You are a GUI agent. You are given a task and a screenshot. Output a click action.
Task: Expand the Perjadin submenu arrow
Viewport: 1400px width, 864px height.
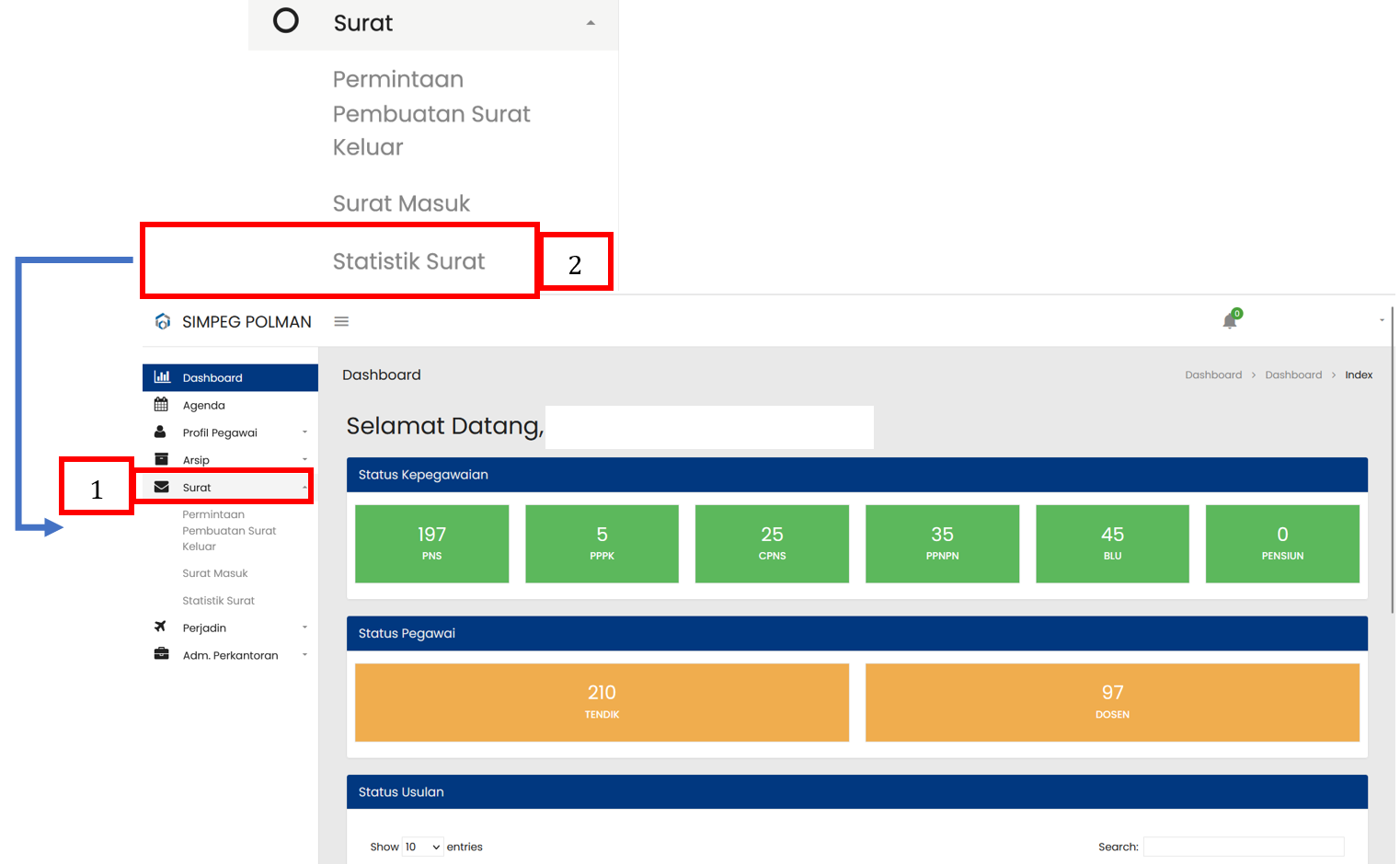(304, 628)
